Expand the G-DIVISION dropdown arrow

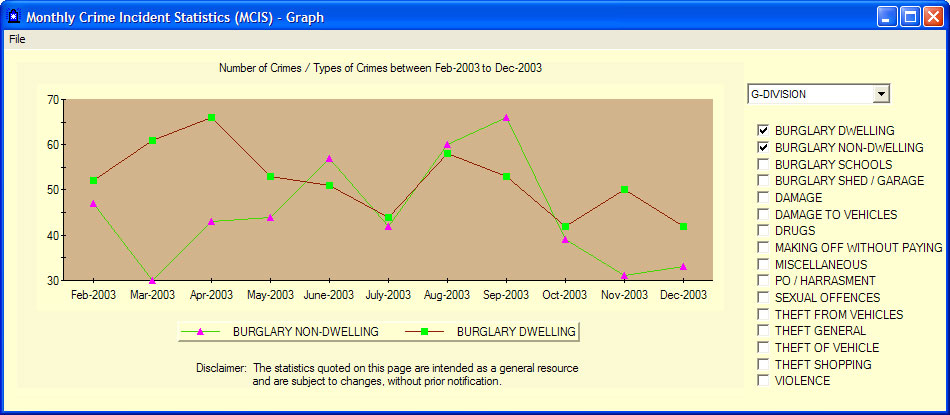click(880, 94)
